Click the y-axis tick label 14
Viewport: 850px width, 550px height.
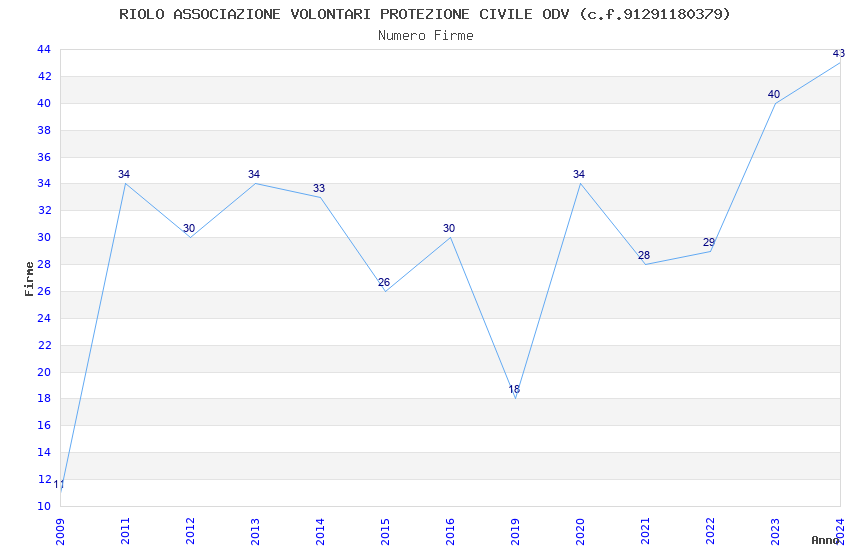coord(44,452)
